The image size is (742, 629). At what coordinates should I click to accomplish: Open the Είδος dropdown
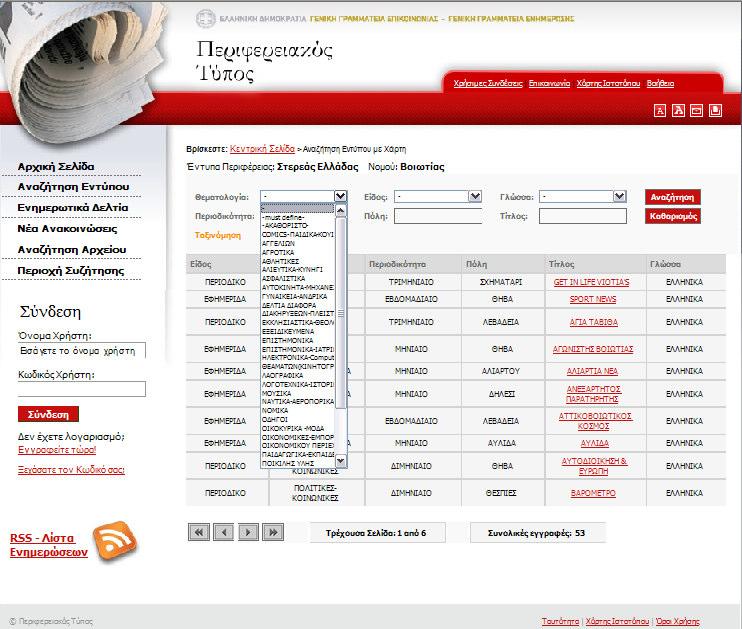coord(438,196)
